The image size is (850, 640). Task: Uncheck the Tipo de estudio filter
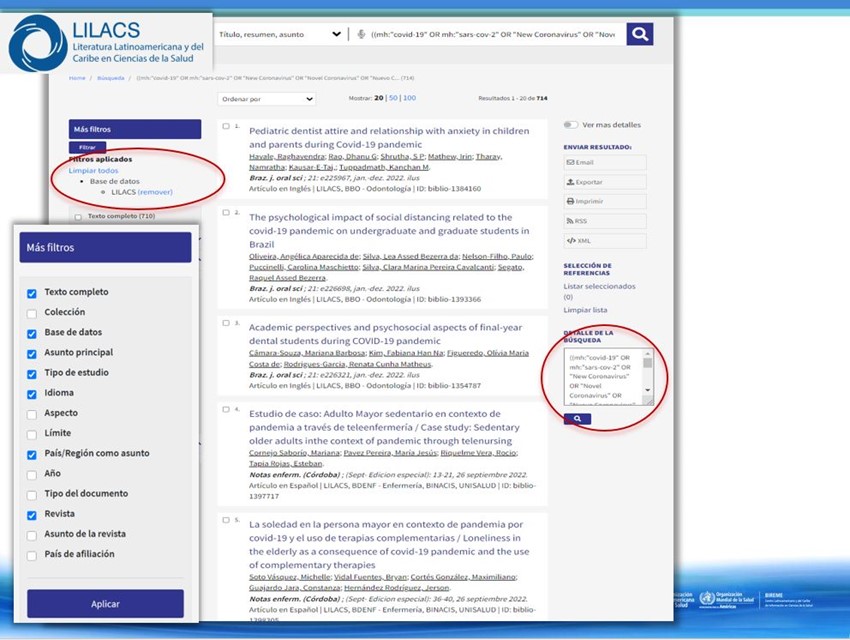32,374
